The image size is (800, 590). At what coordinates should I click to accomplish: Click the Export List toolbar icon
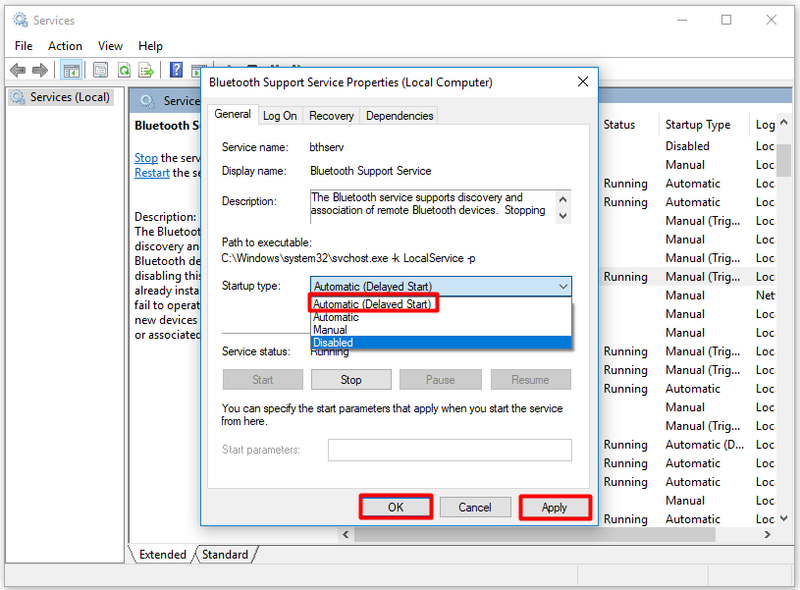coord(146,70)
